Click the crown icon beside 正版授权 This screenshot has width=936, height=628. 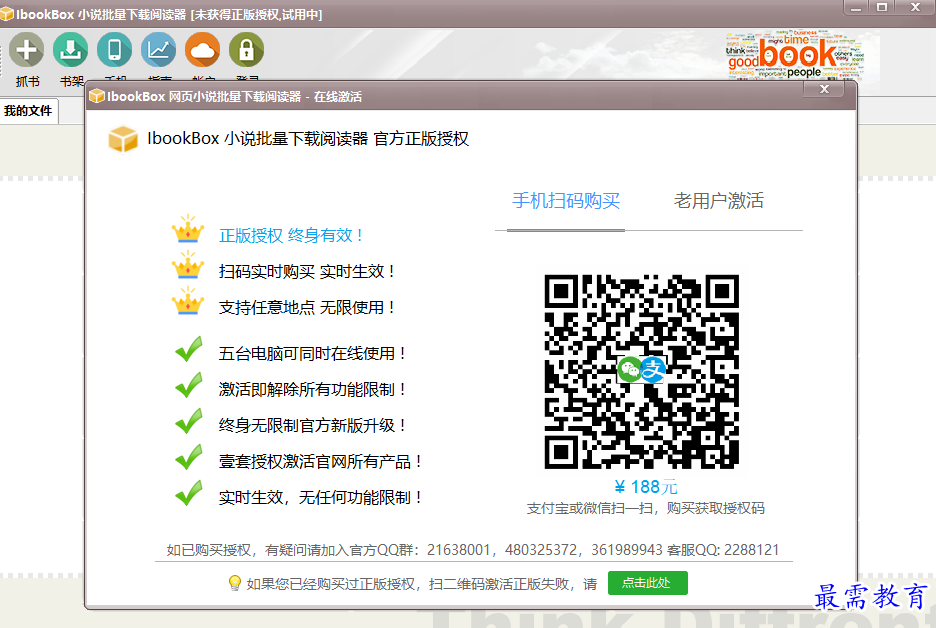point(188,230)
